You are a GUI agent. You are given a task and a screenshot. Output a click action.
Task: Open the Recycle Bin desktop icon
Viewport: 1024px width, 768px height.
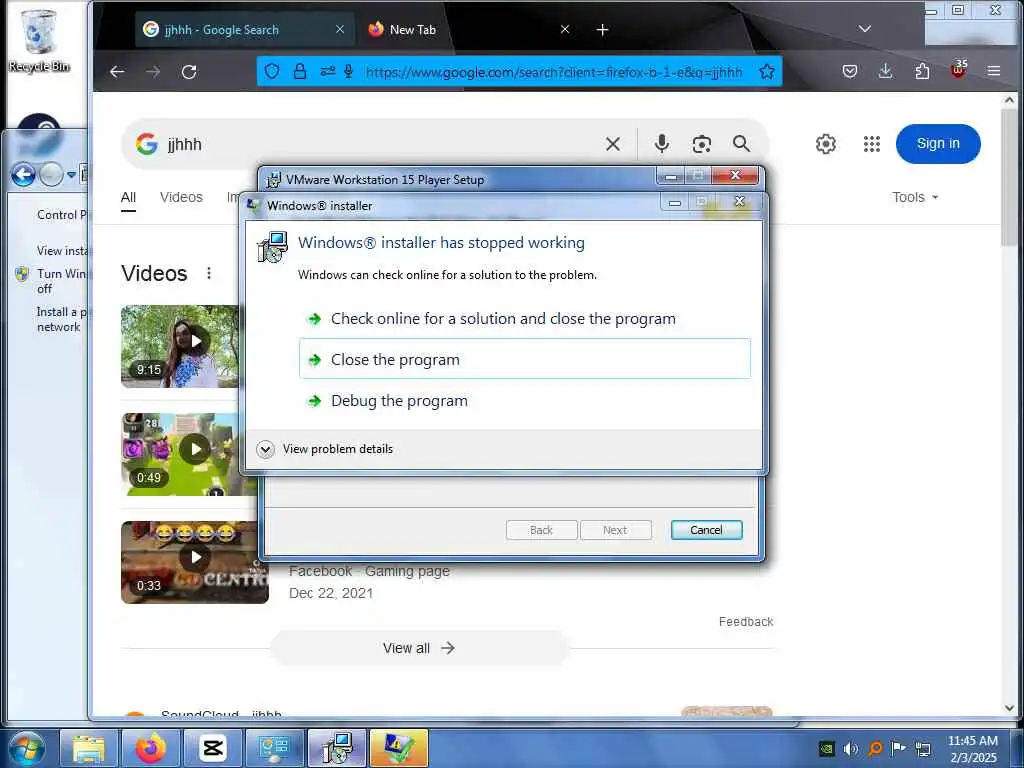[x=39, y=40]
